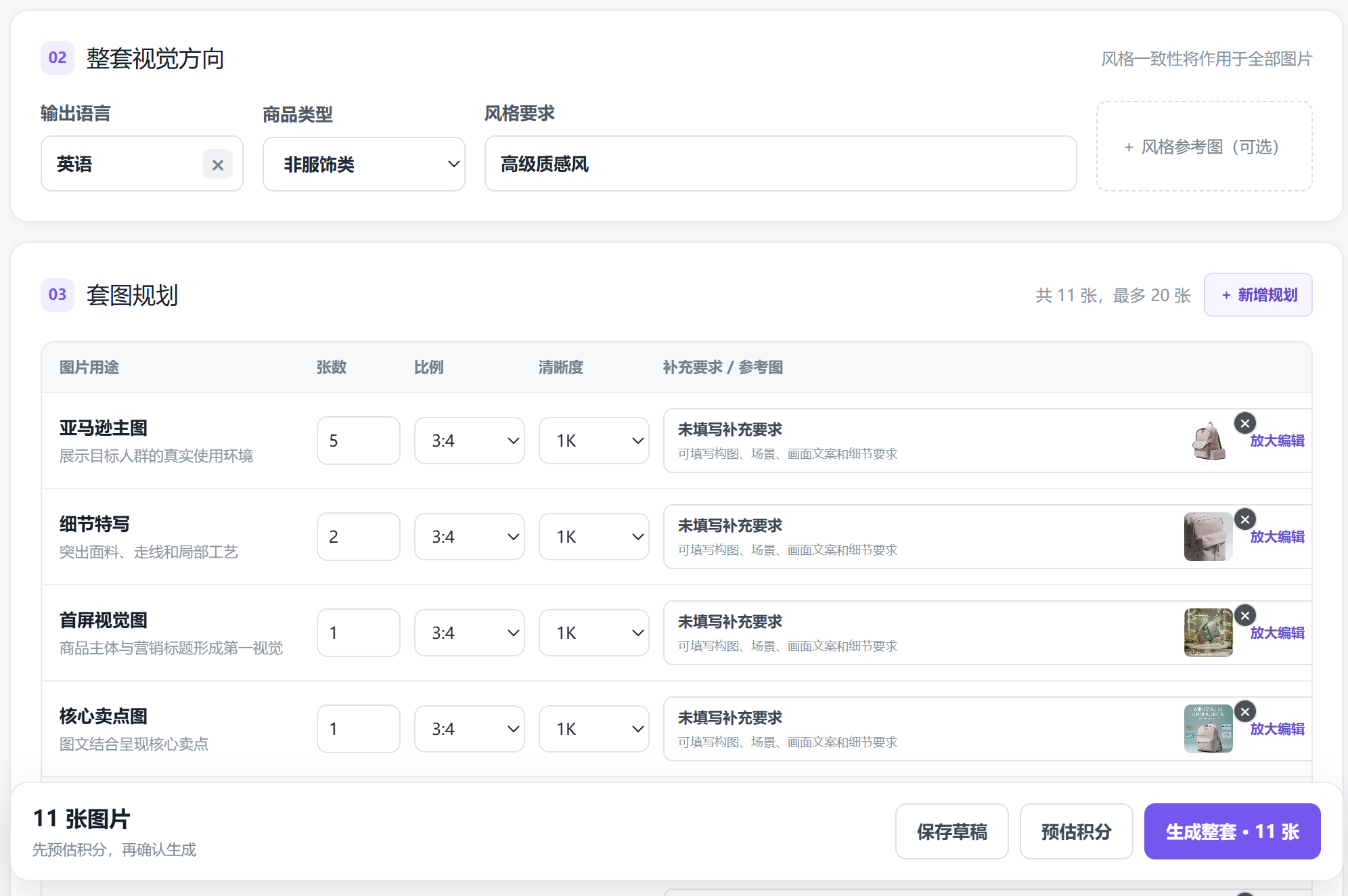
Task: Edit the 张数 field for 亚马逊主图
Action: click(x=359, y=441)
